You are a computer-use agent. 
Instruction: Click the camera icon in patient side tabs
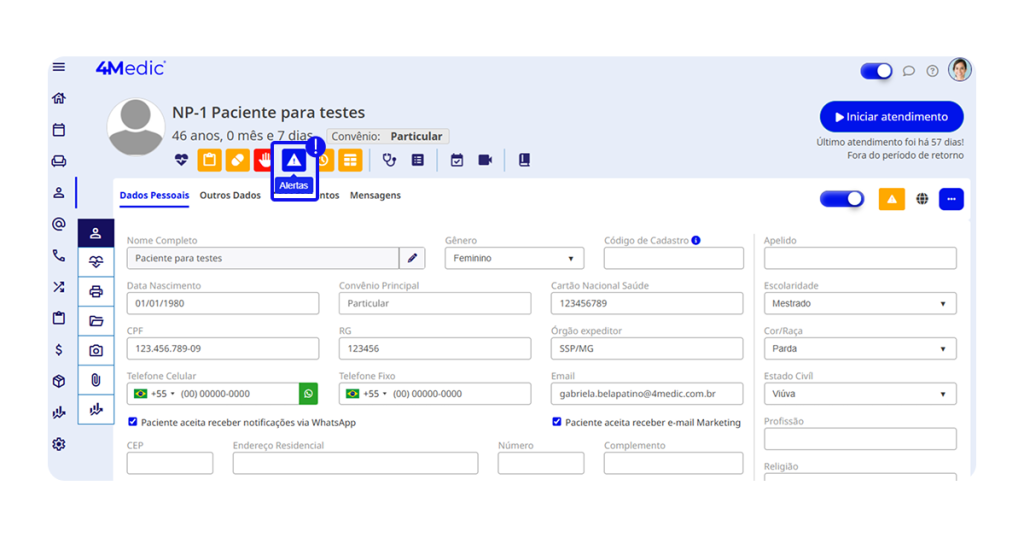click(x=96, y=350)
